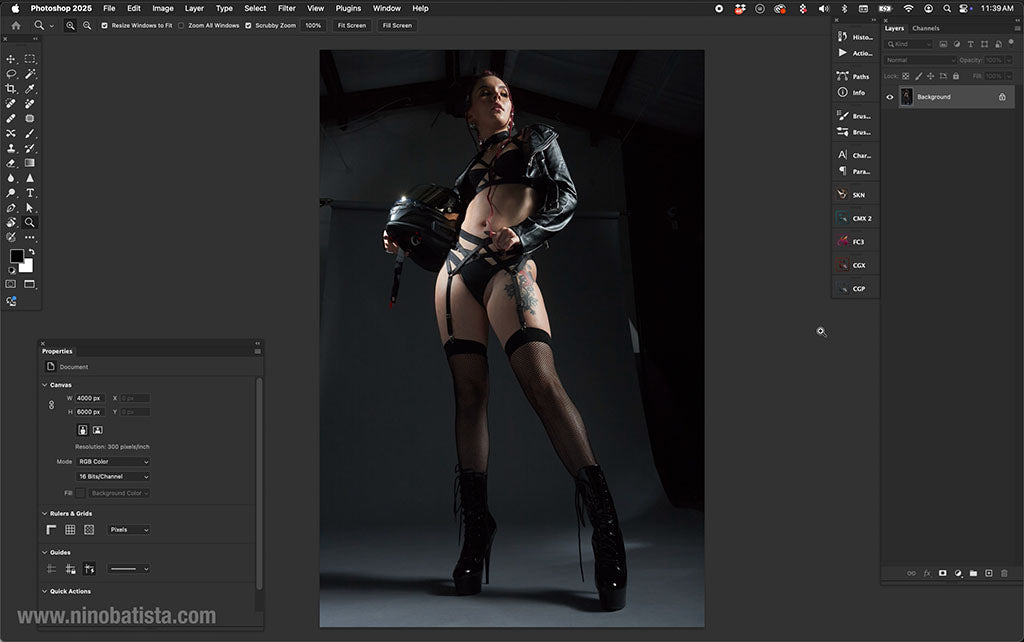Viewport: 1024px width, 642px height.
Task: Open the Filter menu
Action: click(x=286, y=8)
